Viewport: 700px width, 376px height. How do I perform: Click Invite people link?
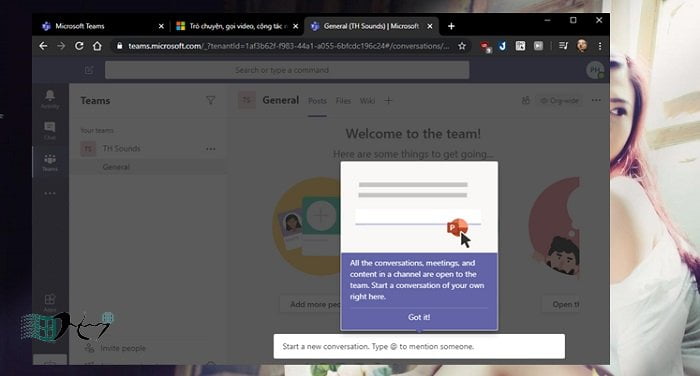point(123,348)
